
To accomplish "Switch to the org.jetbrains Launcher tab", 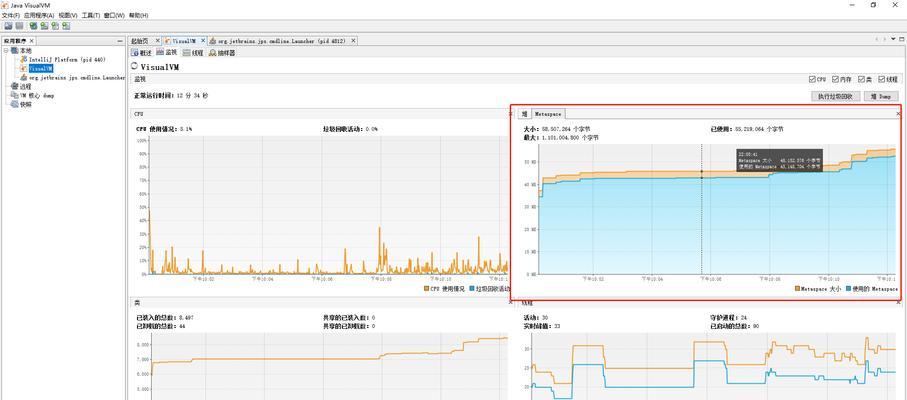I will pos(281,41).
